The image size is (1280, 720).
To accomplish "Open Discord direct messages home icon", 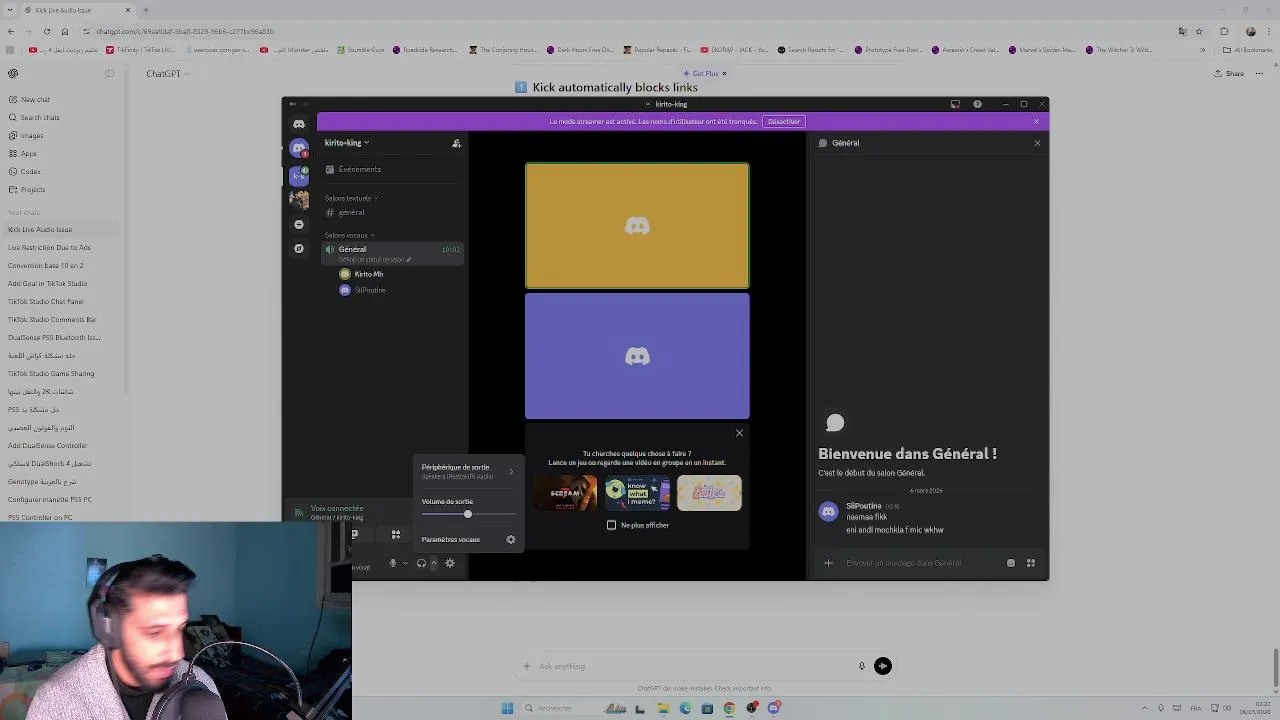I will tap(298, 124).
